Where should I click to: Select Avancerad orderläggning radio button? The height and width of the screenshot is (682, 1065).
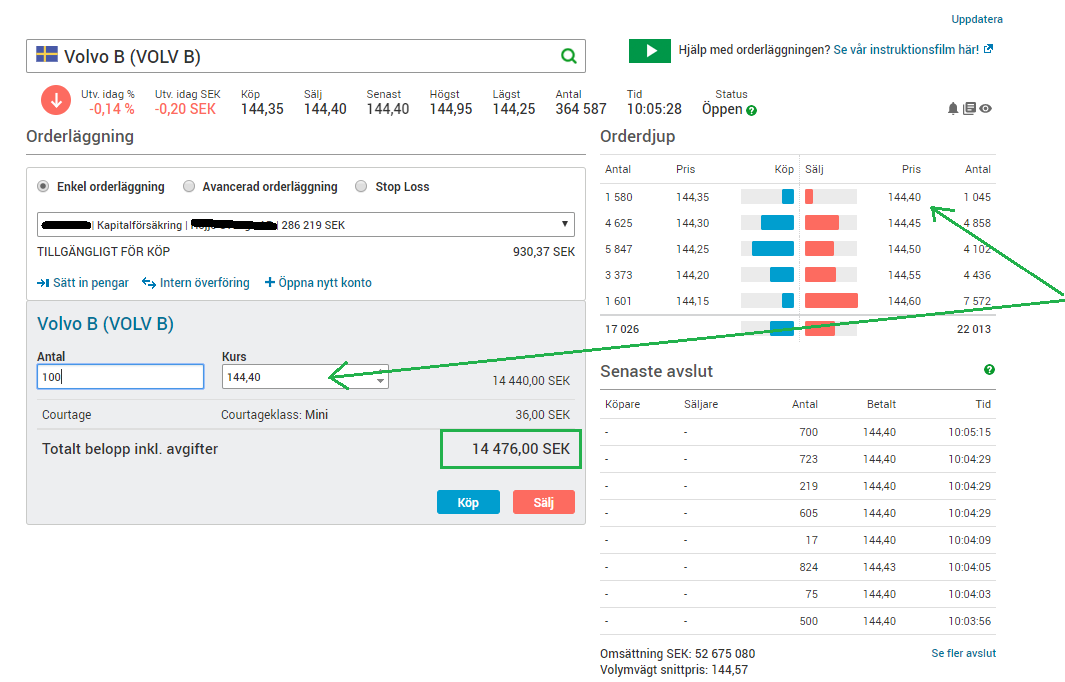point(189,186)
